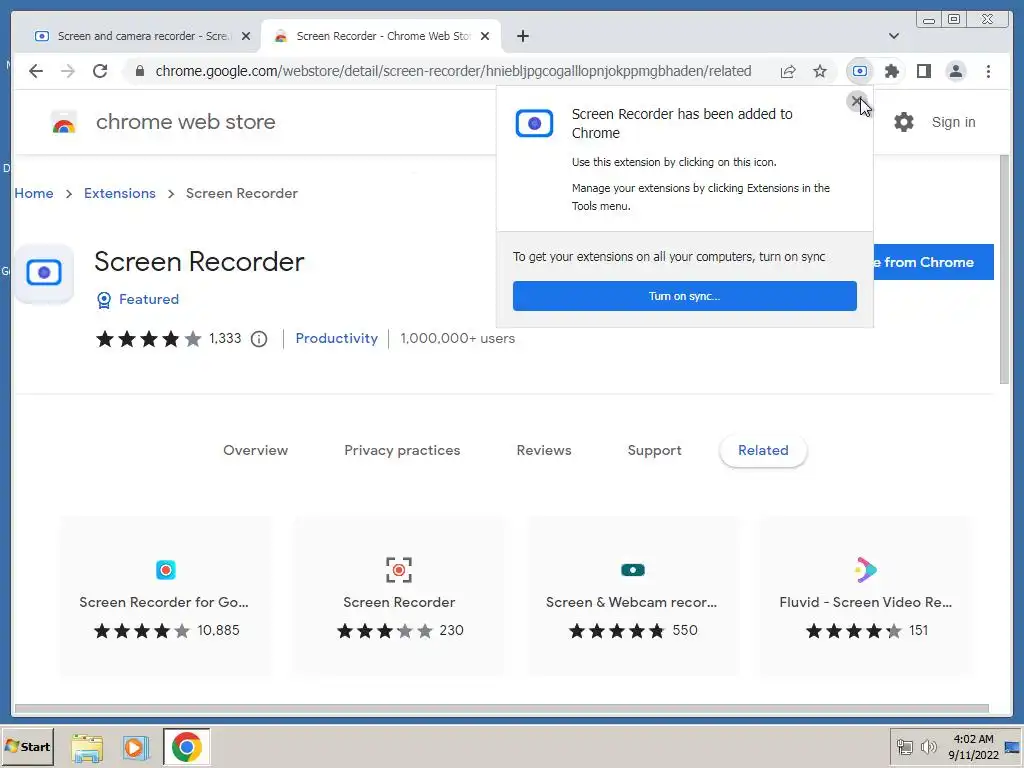
Task: Open web store settings gear
Action: point(904,122)
